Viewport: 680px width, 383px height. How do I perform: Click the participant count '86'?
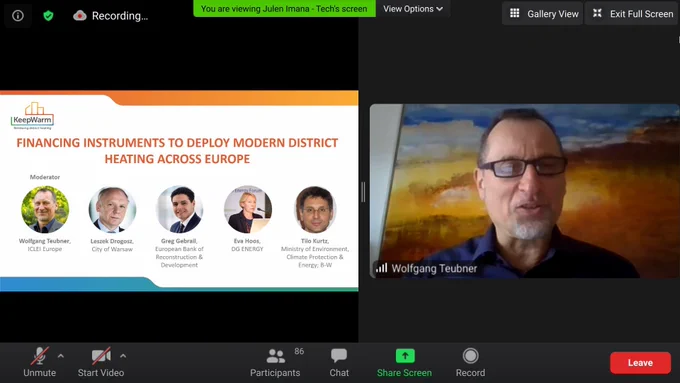(x=299, y=351)
